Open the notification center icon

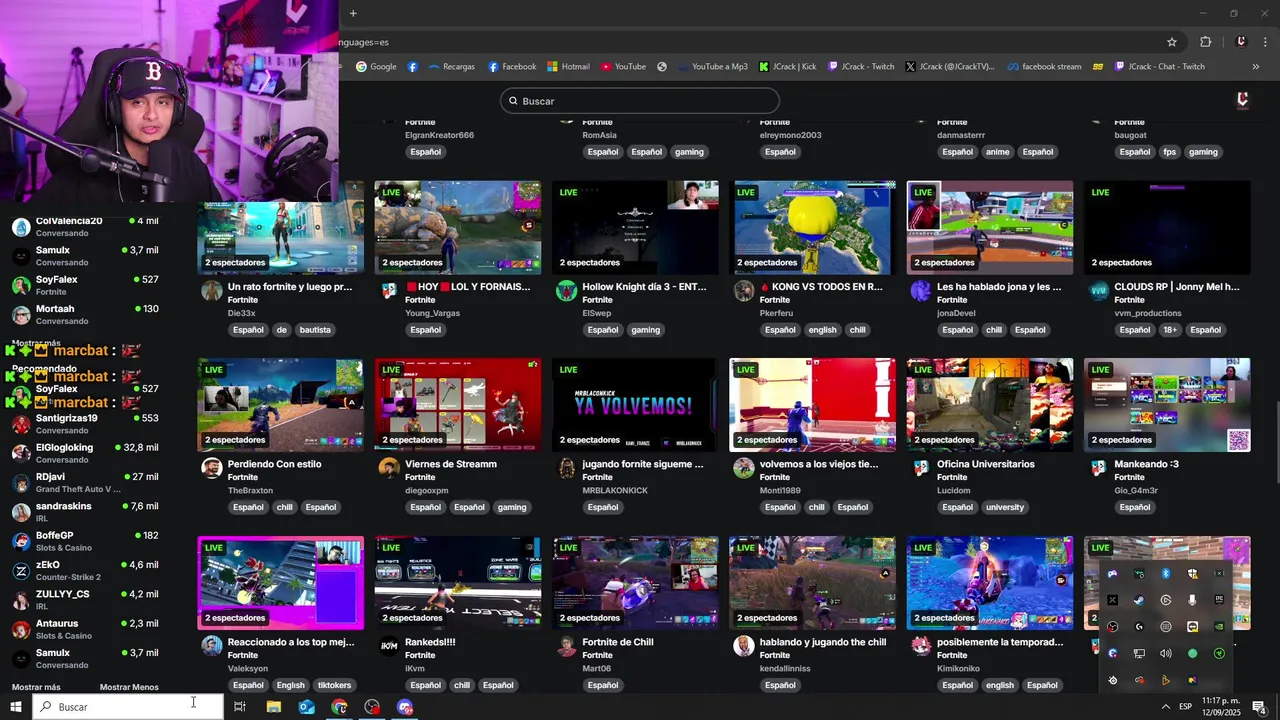tap(1259, 707)
